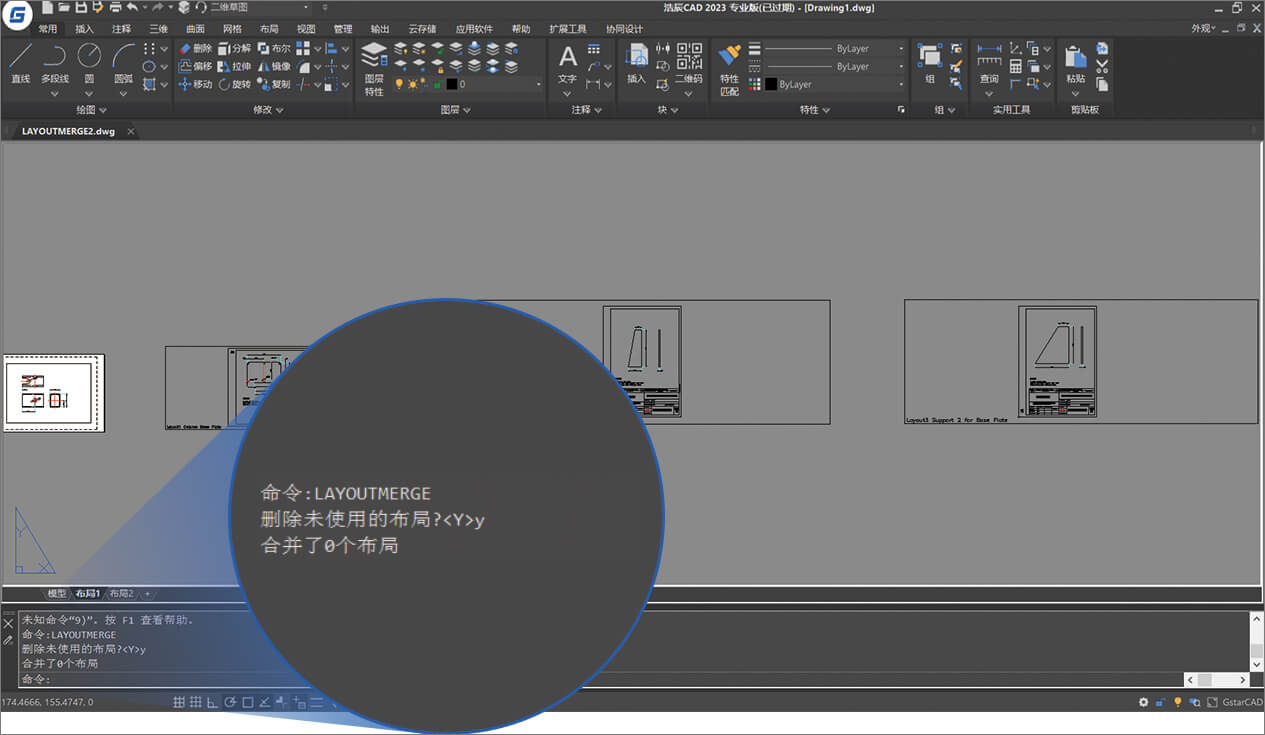Activate the 移动 (Move) tool

click(195, 85)
